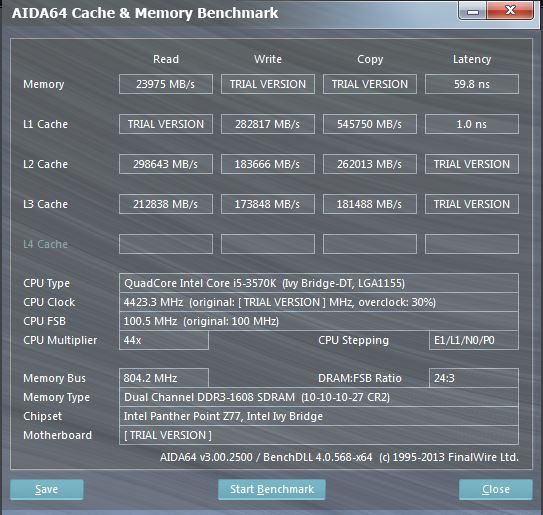Select L3 Cache Read 212838 MB/s
Screen dimensions: 543x515
pos(166,204)
